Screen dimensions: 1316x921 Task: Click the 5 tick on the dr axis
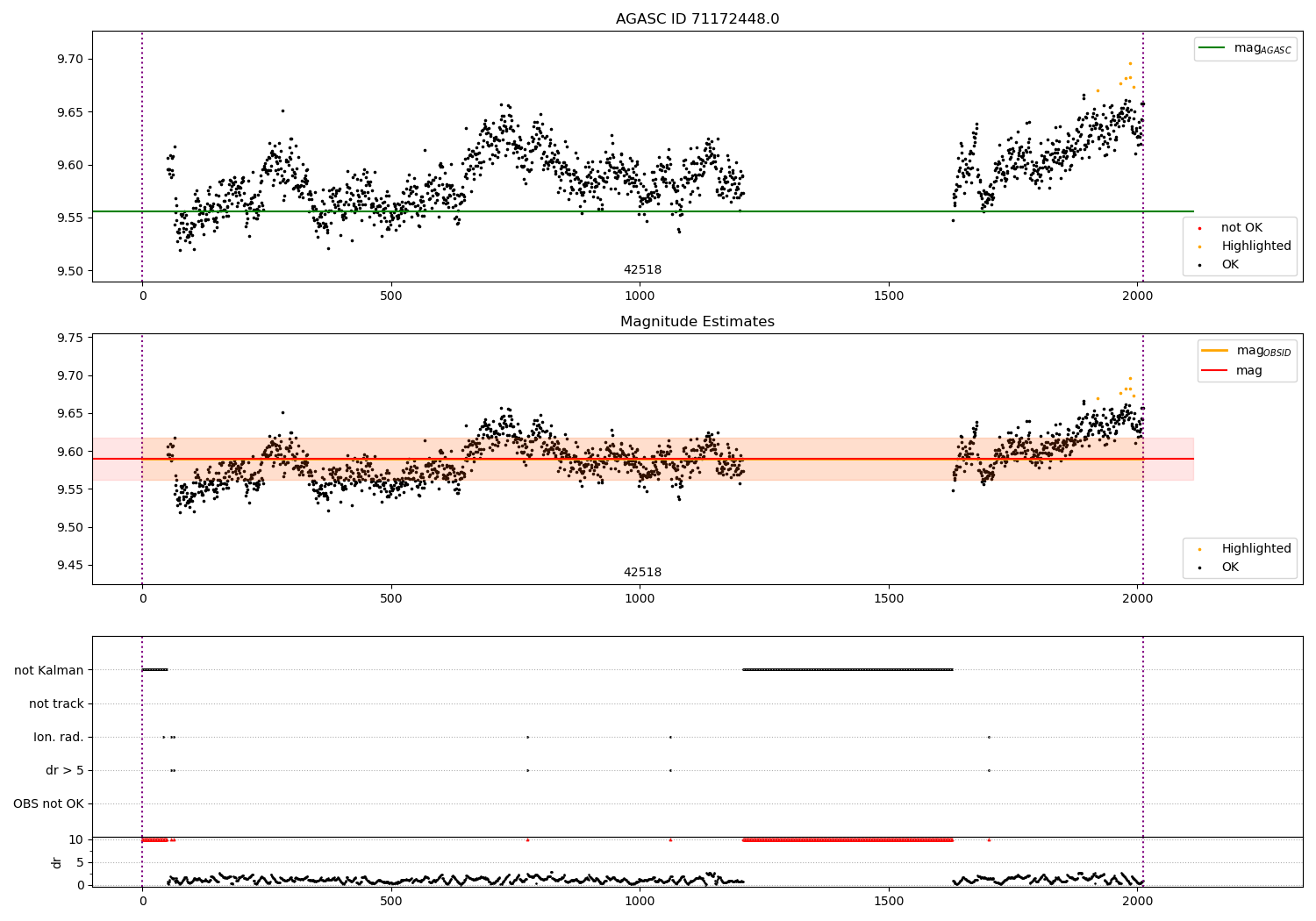(x=80, y=862)
